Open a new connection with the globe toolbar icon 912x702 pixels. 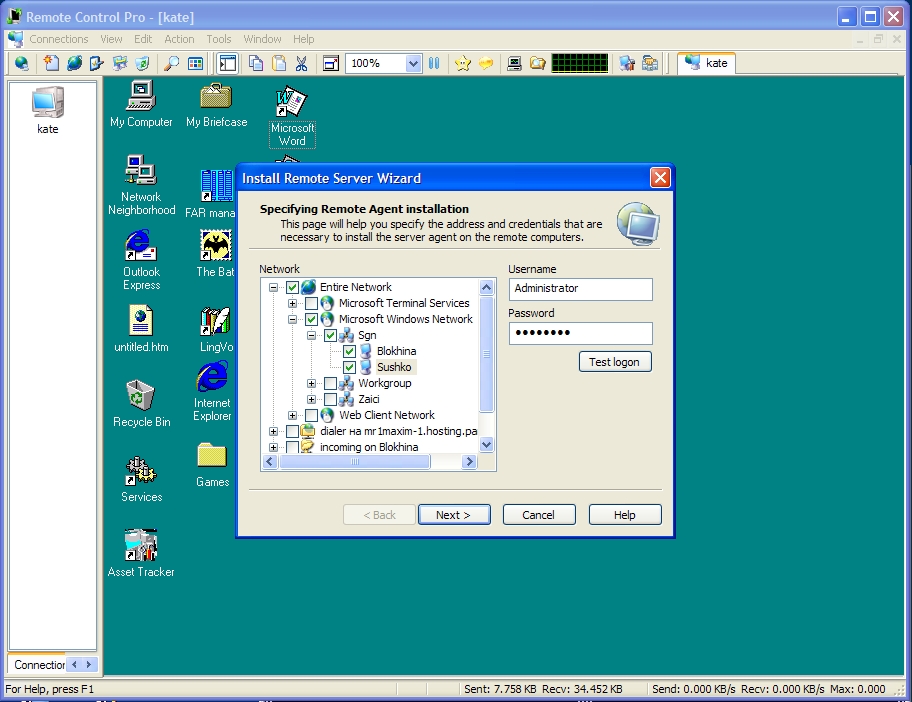point(21,62)
